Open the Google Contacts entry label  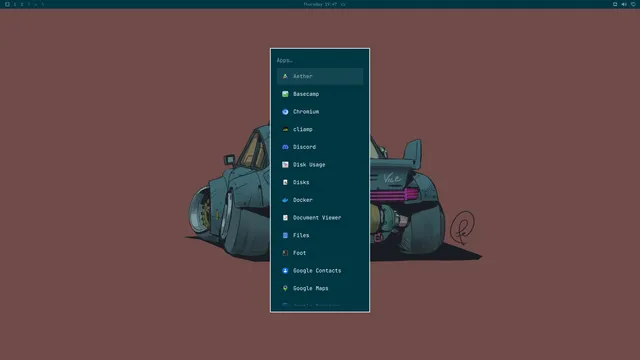point(317,271)
